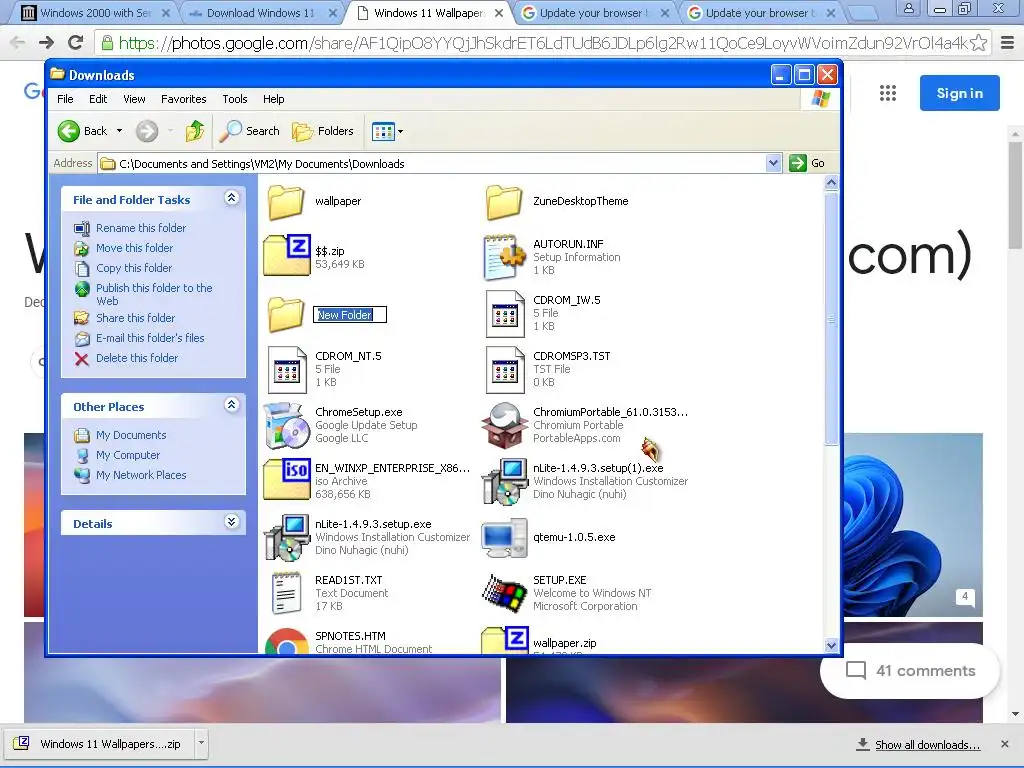
Task: Select the qtemu-1.0.5.exe icon
Action: 504,537
